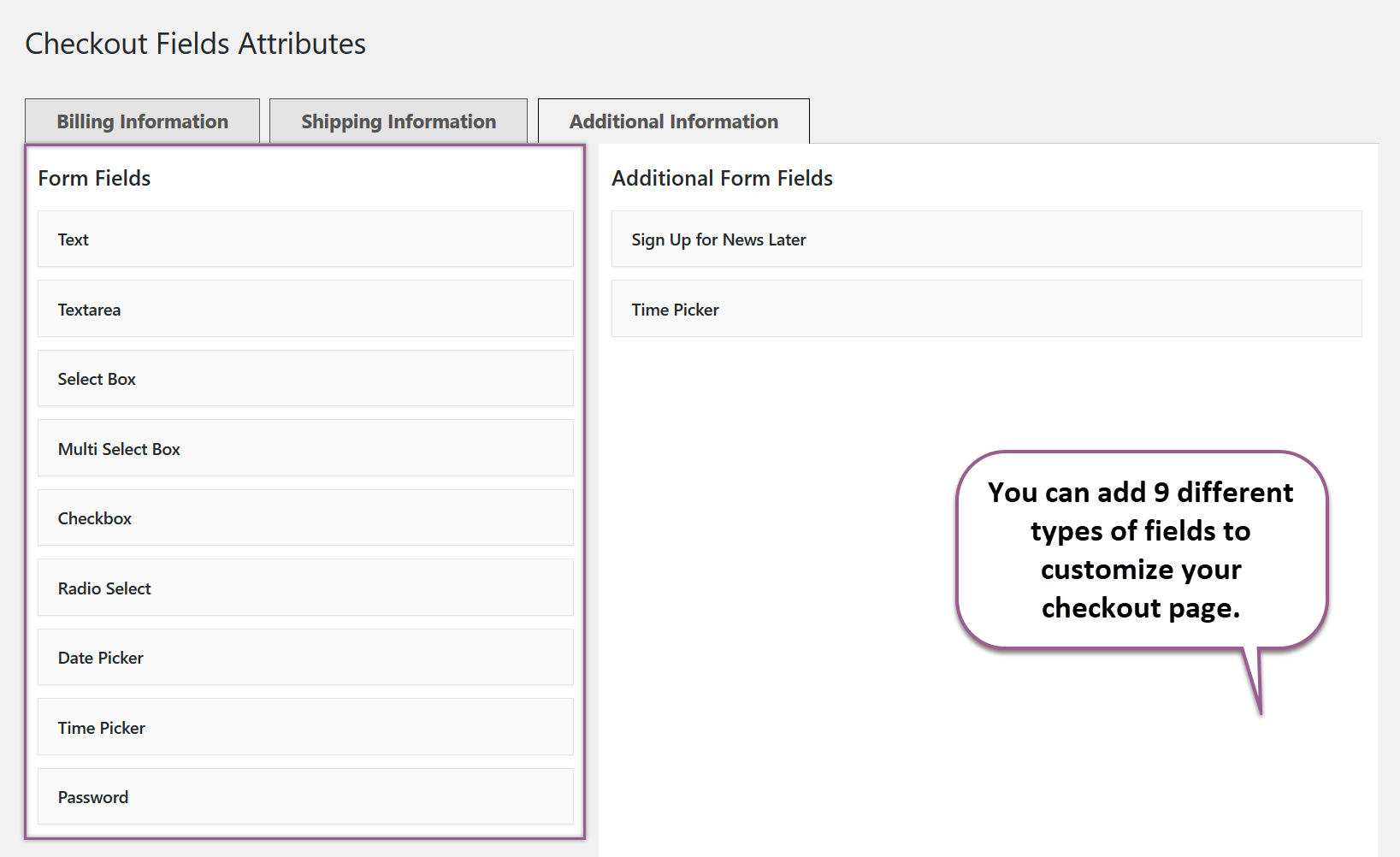Open the Additional Information tab
The height and width of the screenshot is (857, 1400).
click(672, 121)
